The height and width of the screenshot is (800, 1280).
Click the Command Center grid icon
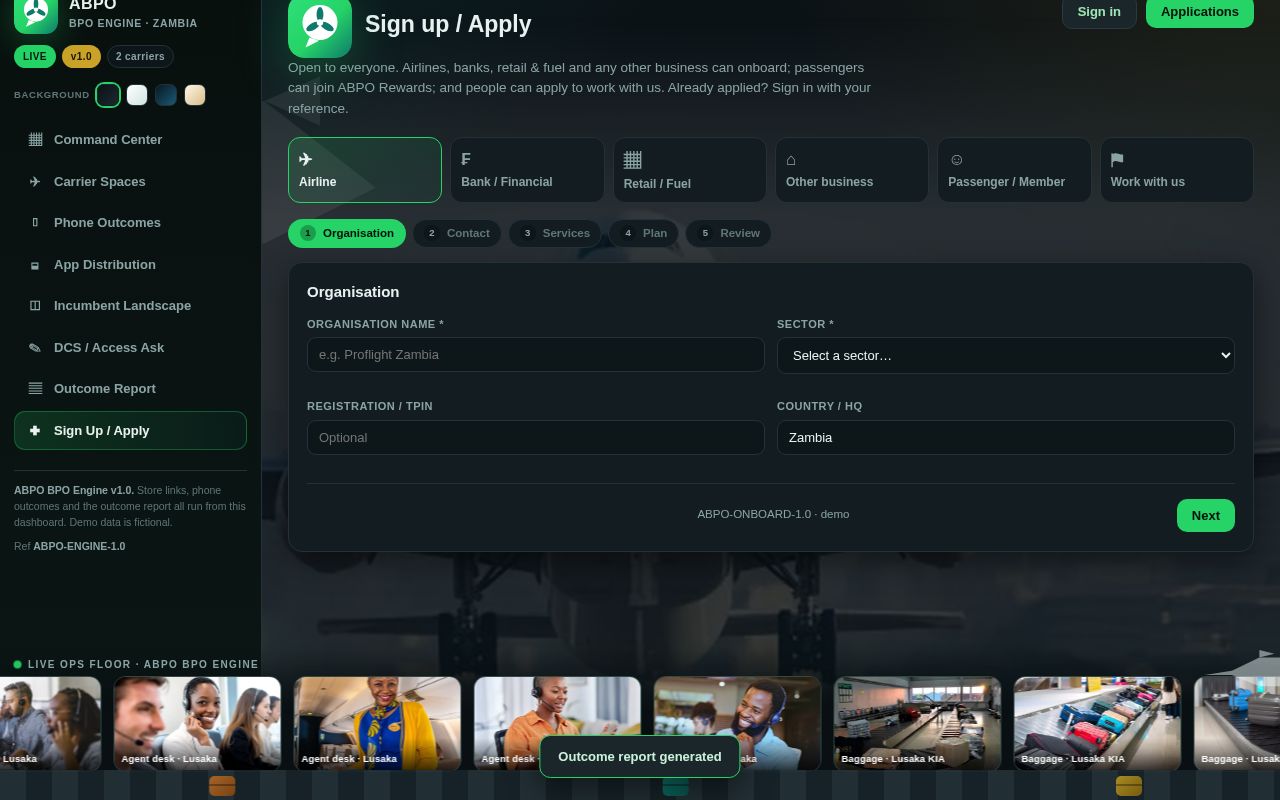tap(35, 139)
